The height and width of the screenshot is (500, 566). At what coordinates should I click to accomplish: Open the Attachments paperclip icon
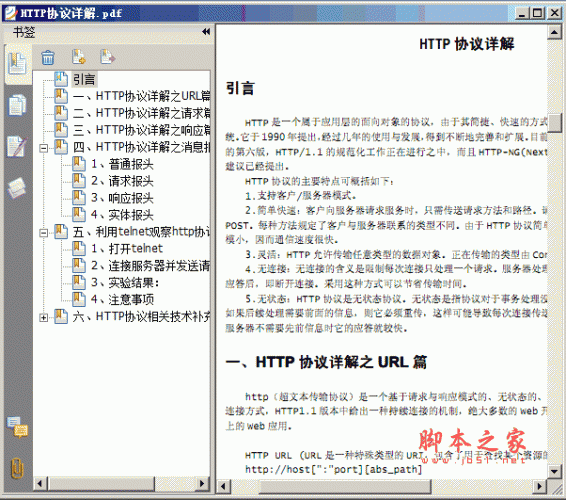point(17,468)
